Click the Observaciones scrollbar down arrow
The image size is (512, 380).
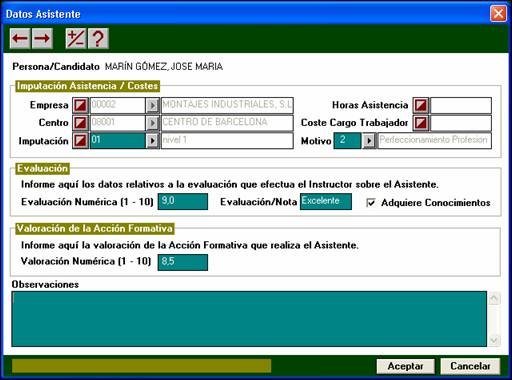[x=494, y=340]
